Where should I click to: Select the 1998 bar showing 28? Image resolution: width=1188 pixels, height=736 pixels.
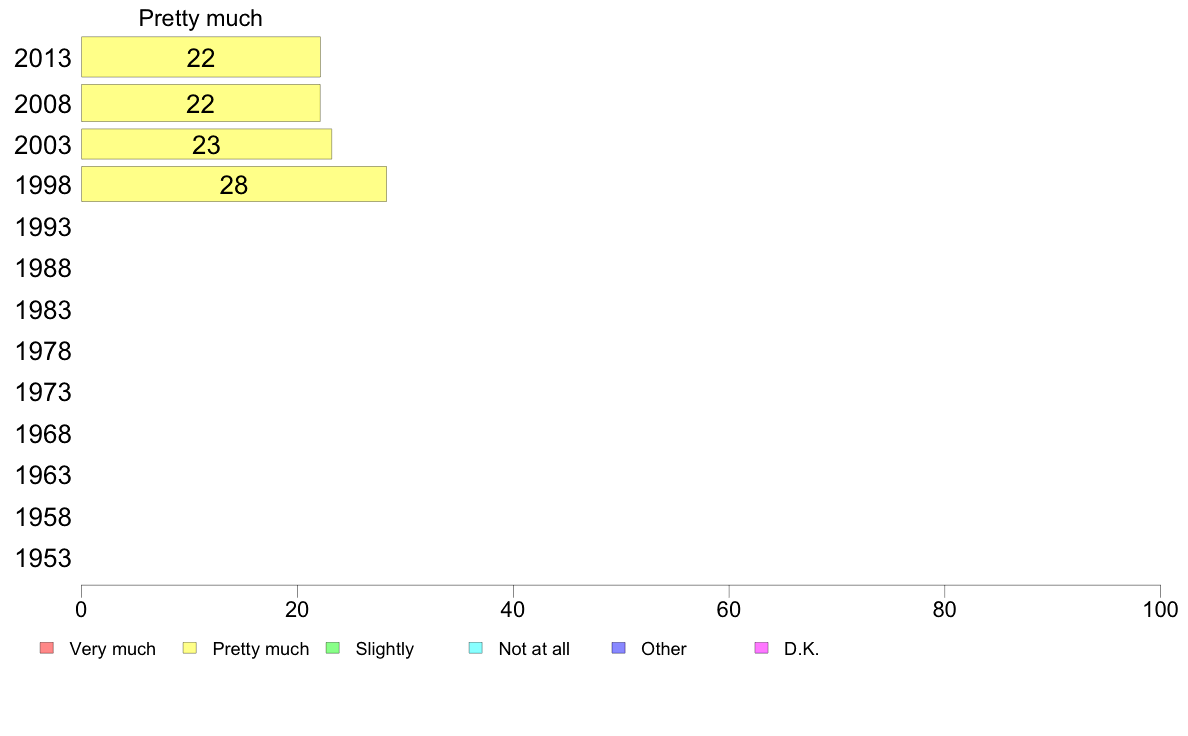(233, 184)
